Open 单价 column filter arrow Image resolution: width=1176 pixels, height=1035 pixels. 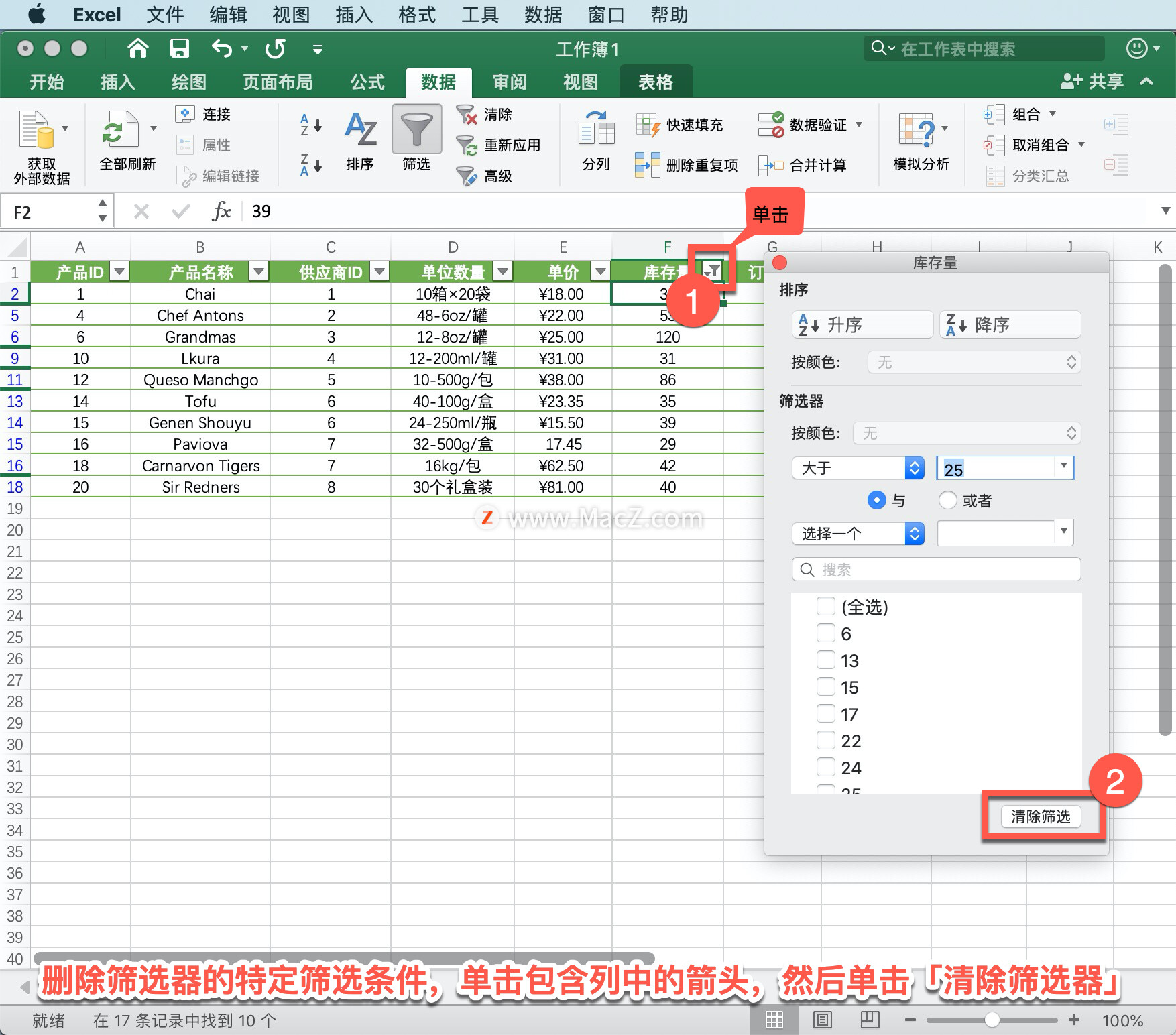pos(601,271)
